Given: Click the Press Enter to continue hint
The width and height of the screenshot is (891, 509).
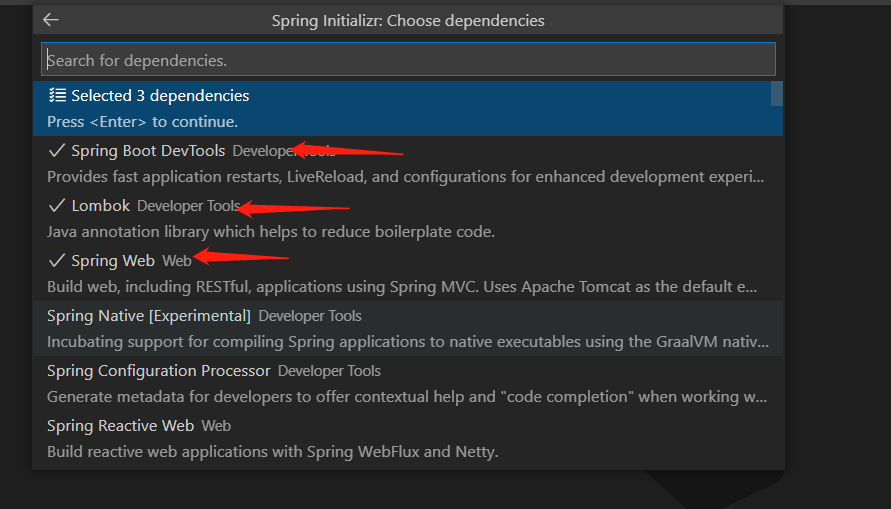Looking at the screenshot, I should [x=142, y=122].
